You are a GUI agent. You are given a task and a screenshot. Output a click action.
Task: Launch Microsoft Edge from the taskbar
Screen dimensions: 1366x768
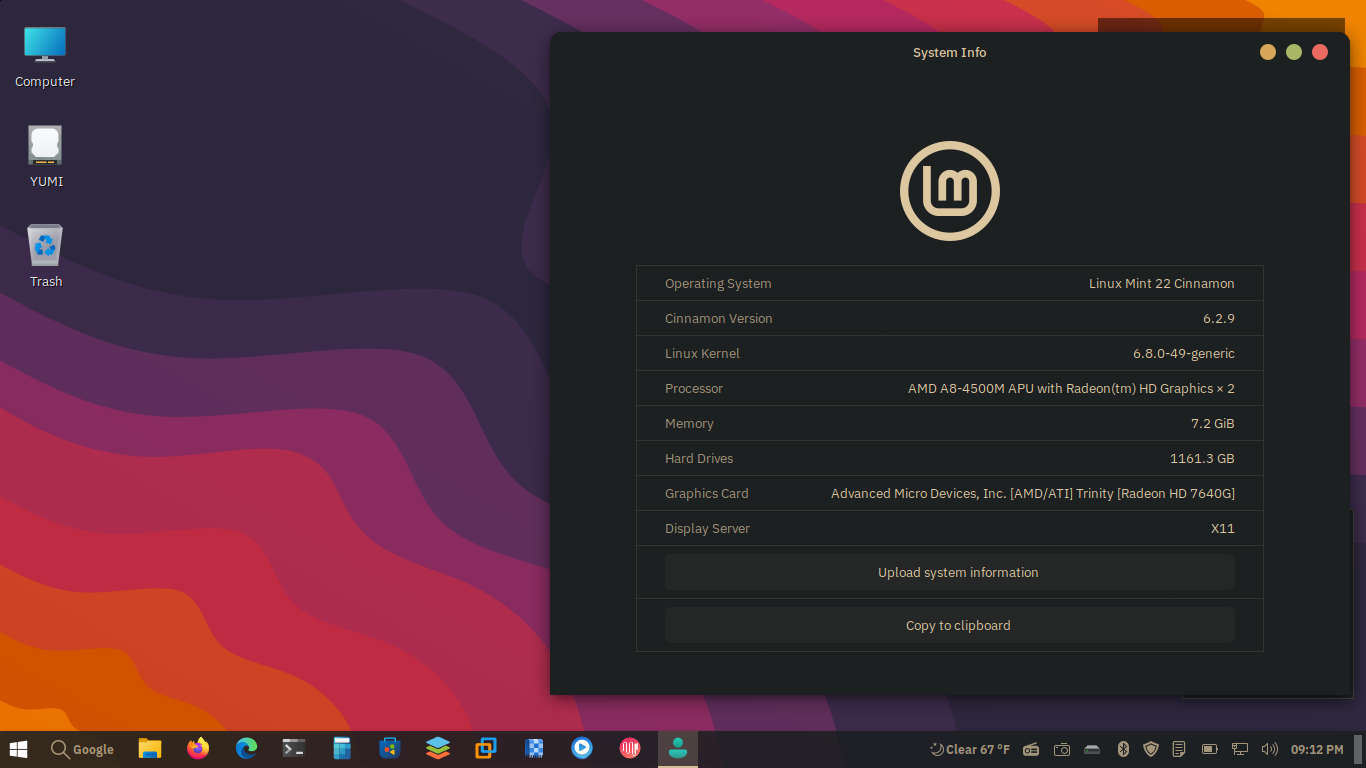click(246, 748)
